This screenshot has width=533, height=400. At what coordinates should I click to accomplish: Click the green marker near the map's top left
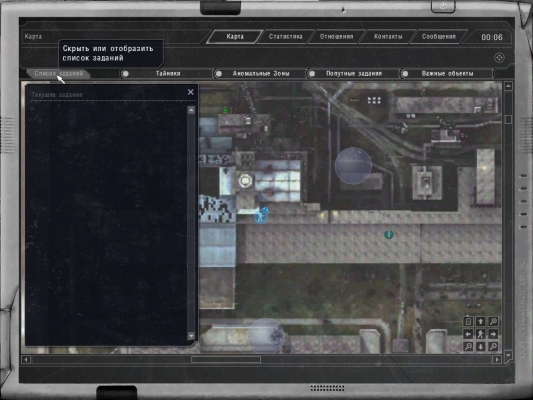coord(225,110)
